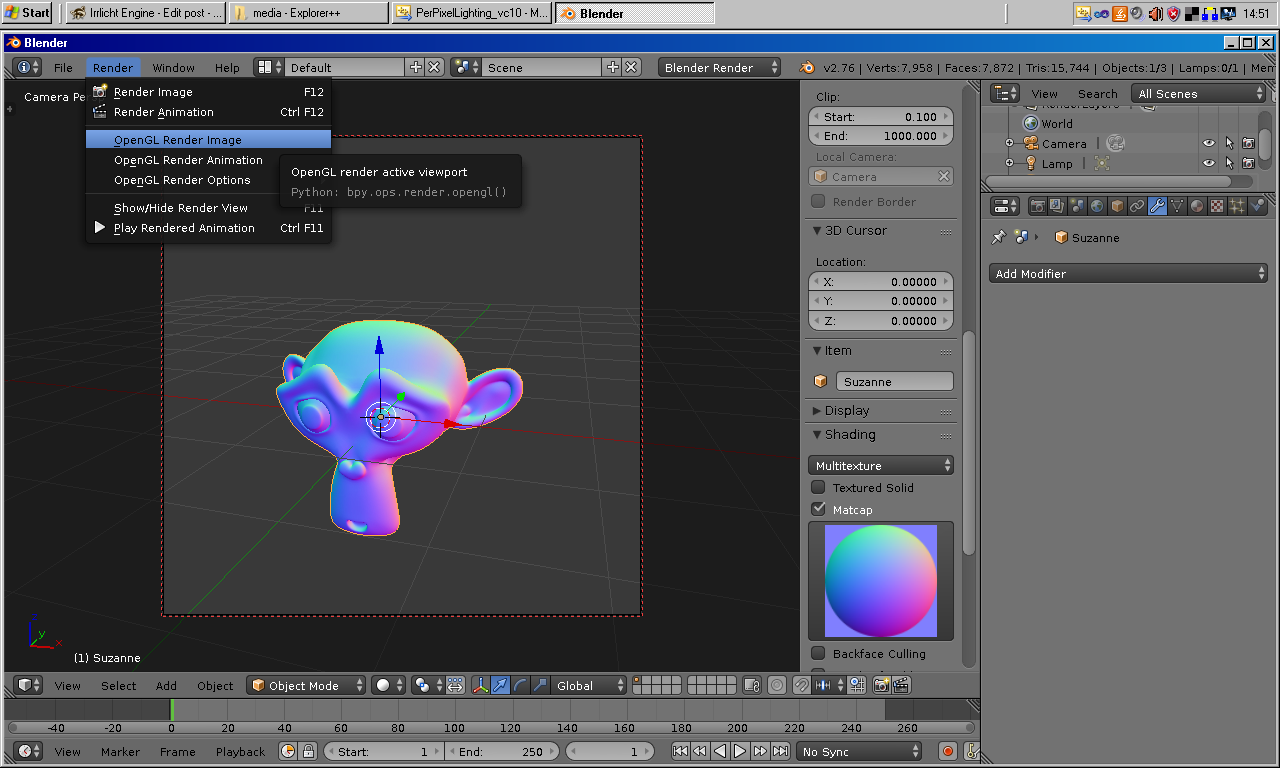Open the Object properties tab (cube icon)
The image size is (1280, 768).
[x=1117, y=206]
